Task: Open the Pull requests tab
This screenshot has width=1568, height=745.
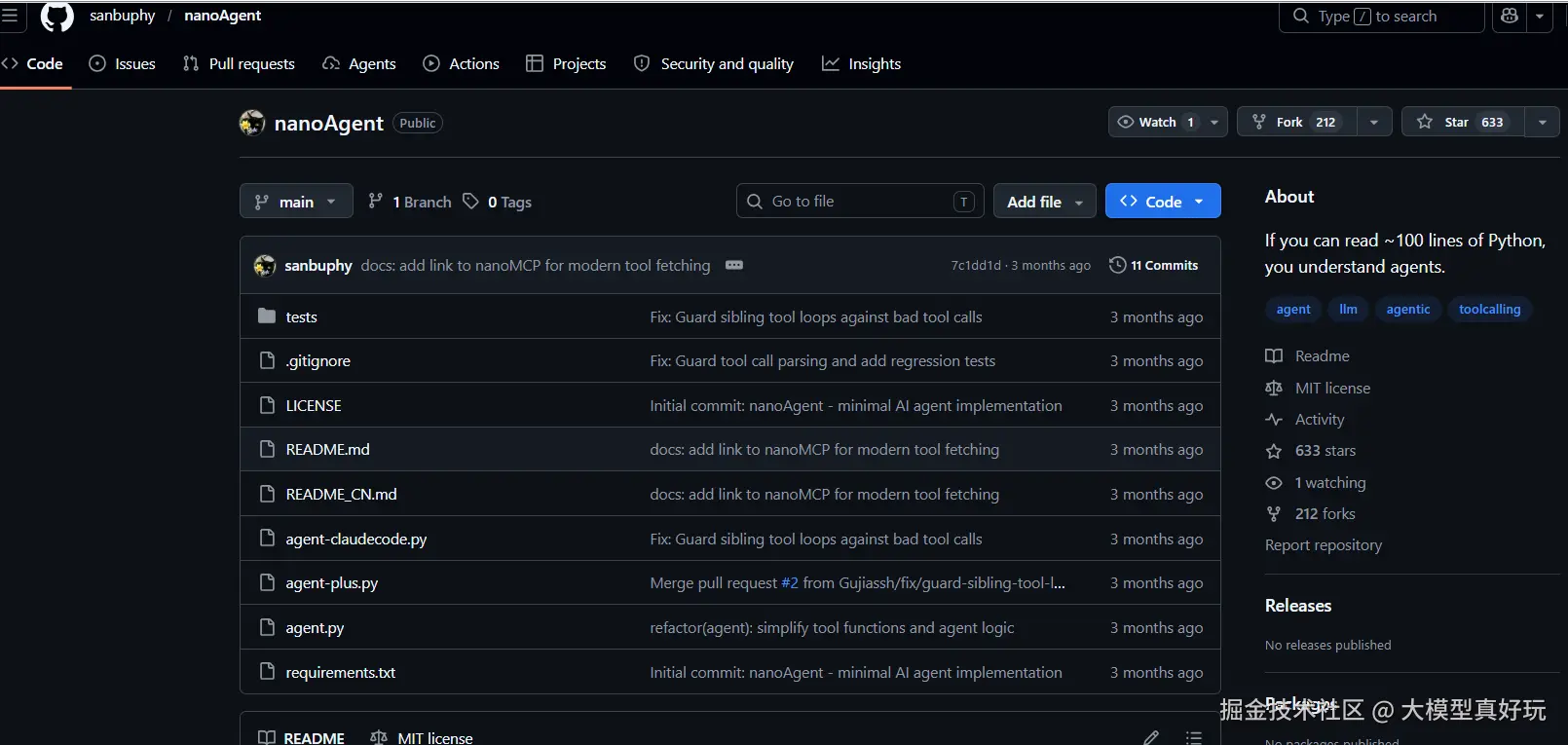Action: click(x=240, y=63)
